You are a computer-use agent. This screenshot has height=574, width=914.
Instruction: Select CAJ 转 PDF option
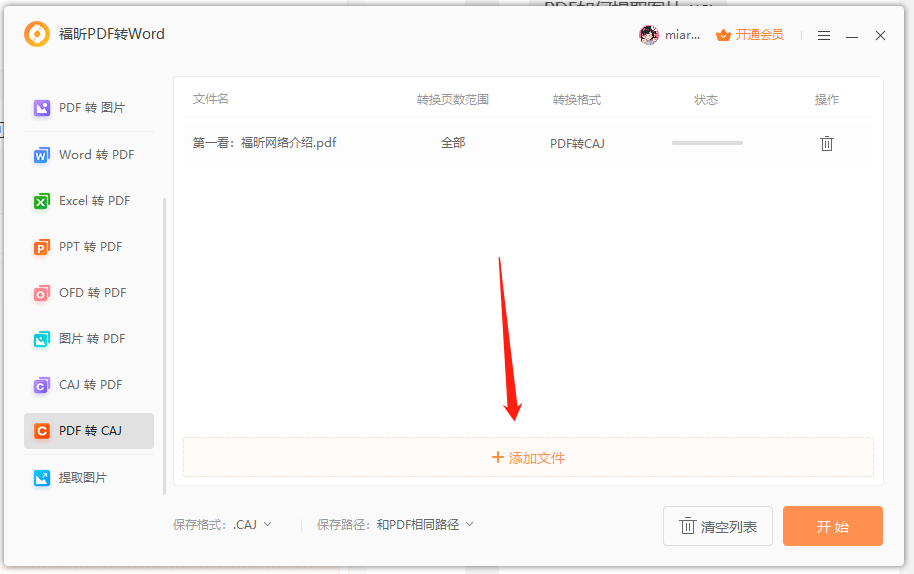tap(89, 385)
